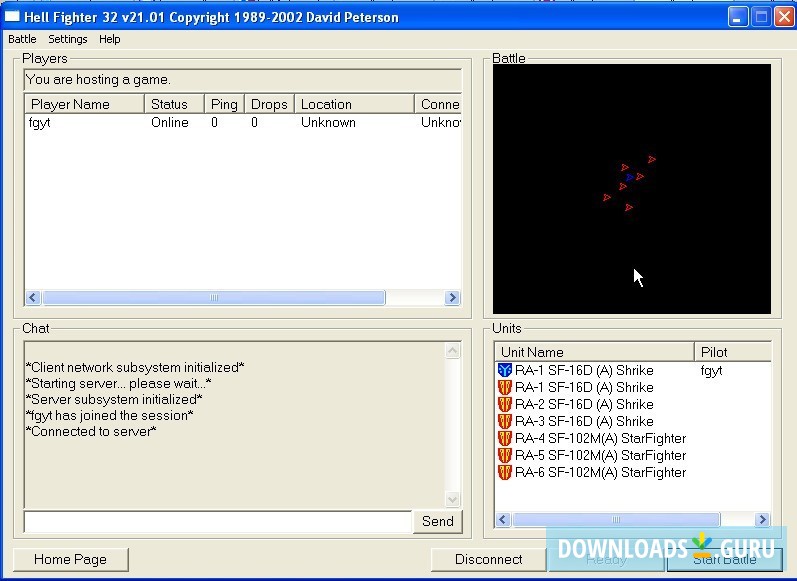Click the pilot name fgyt in Units

pos(711,371)
